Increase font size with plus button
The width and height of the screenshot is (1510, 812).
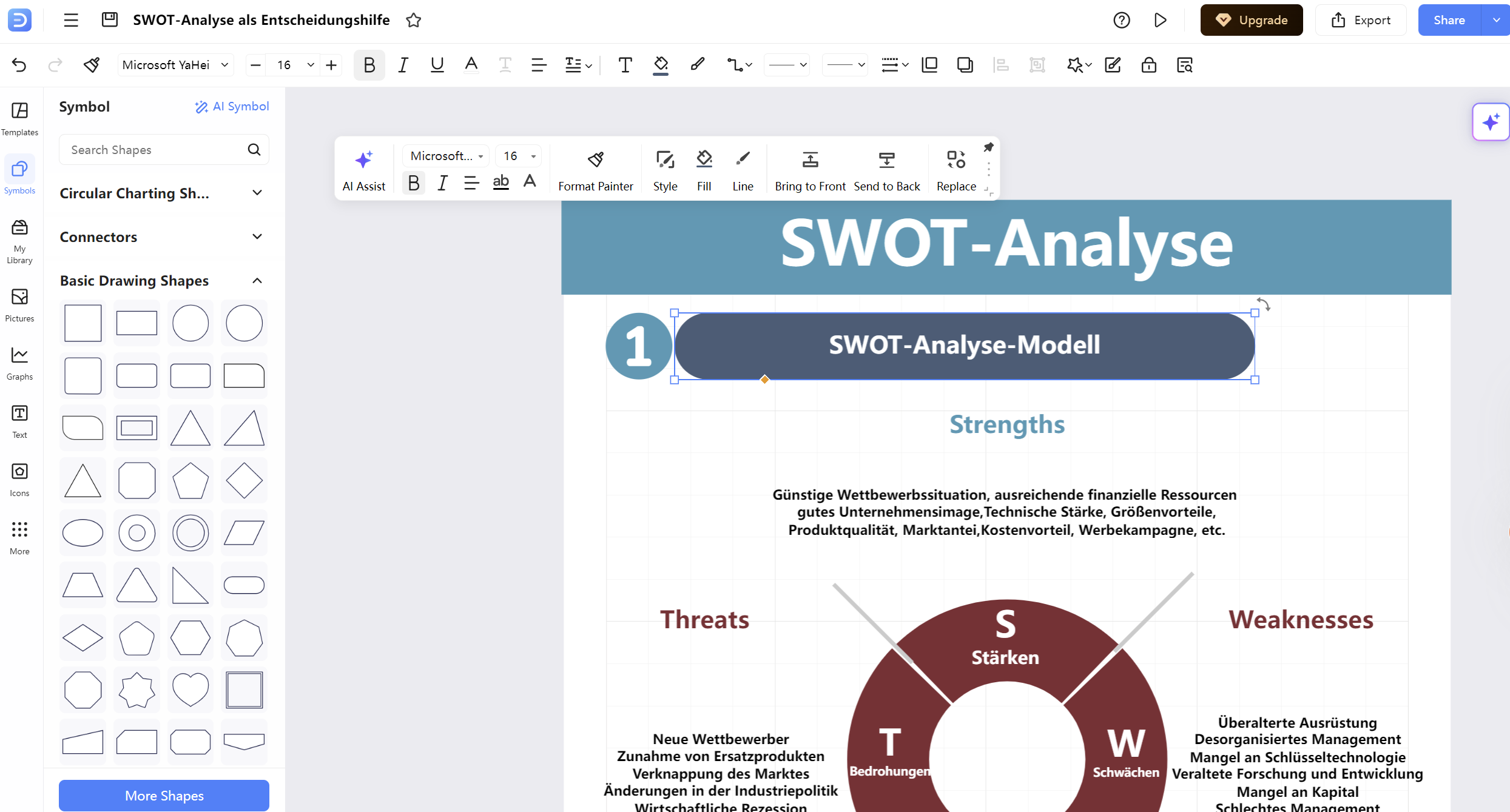point(331,65)
